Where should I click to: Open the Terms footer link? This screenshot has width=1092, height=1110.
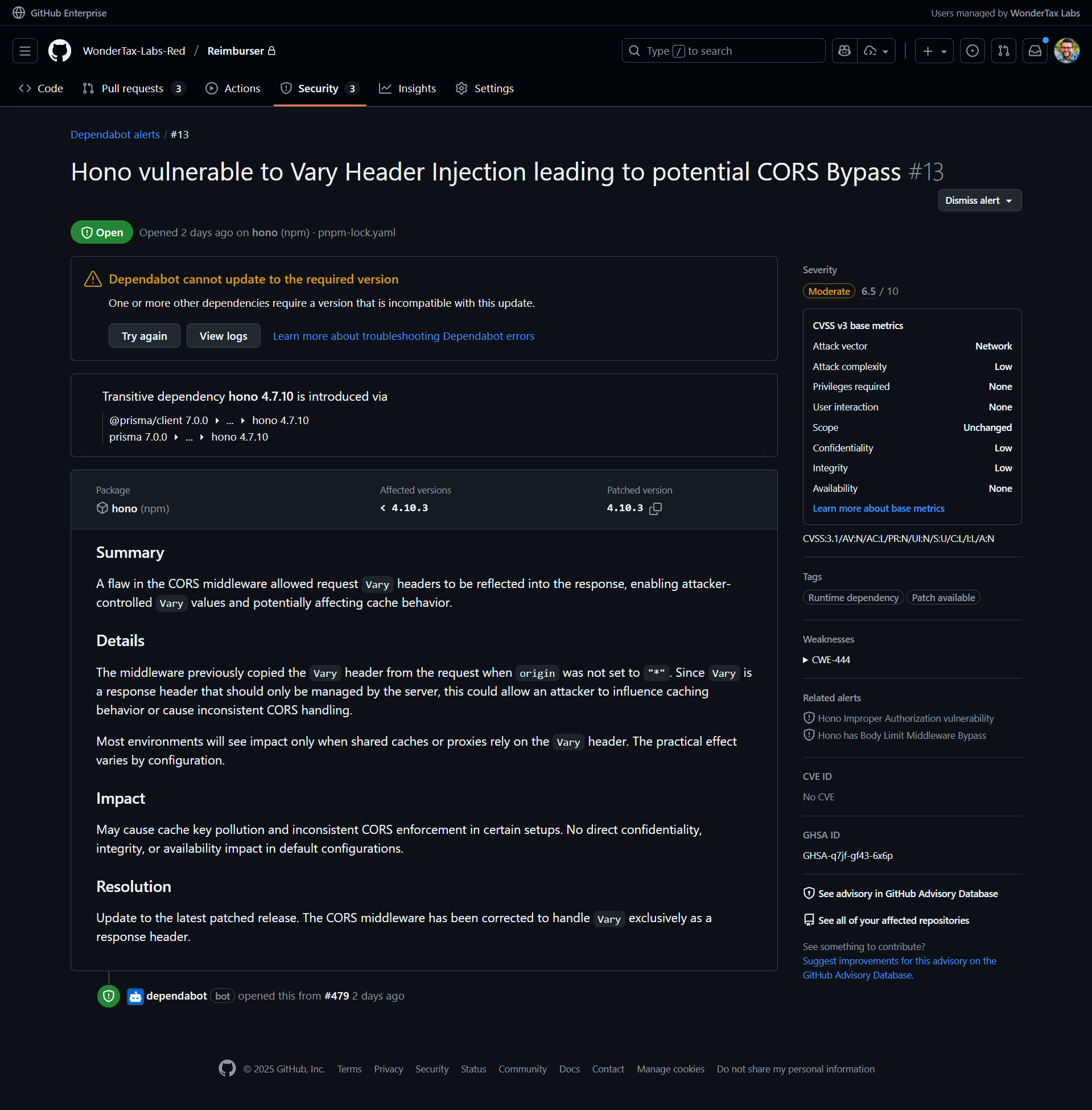coord(349,1069)
